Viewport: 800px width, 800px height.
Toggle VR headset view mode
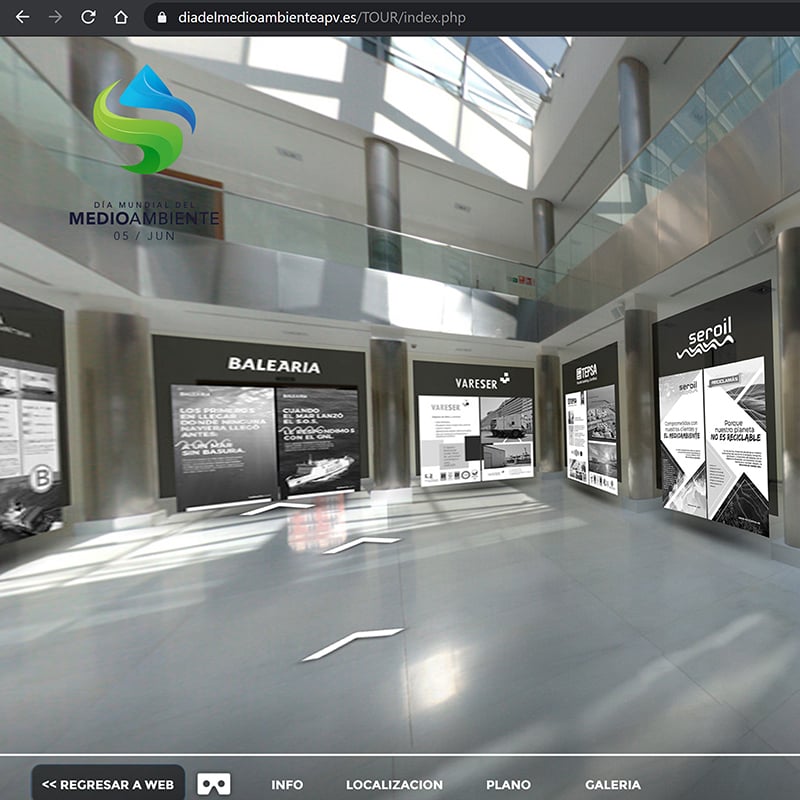[214, 784]
